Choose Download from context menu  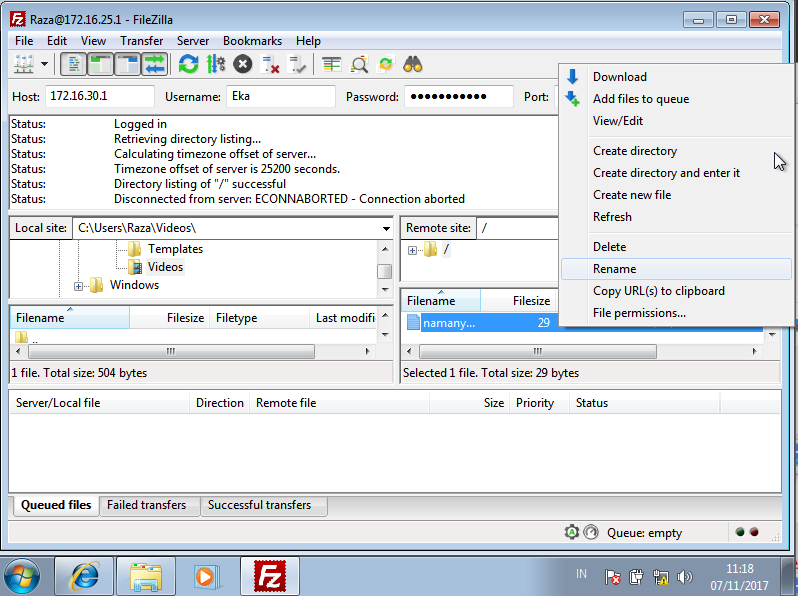(676, 77)
